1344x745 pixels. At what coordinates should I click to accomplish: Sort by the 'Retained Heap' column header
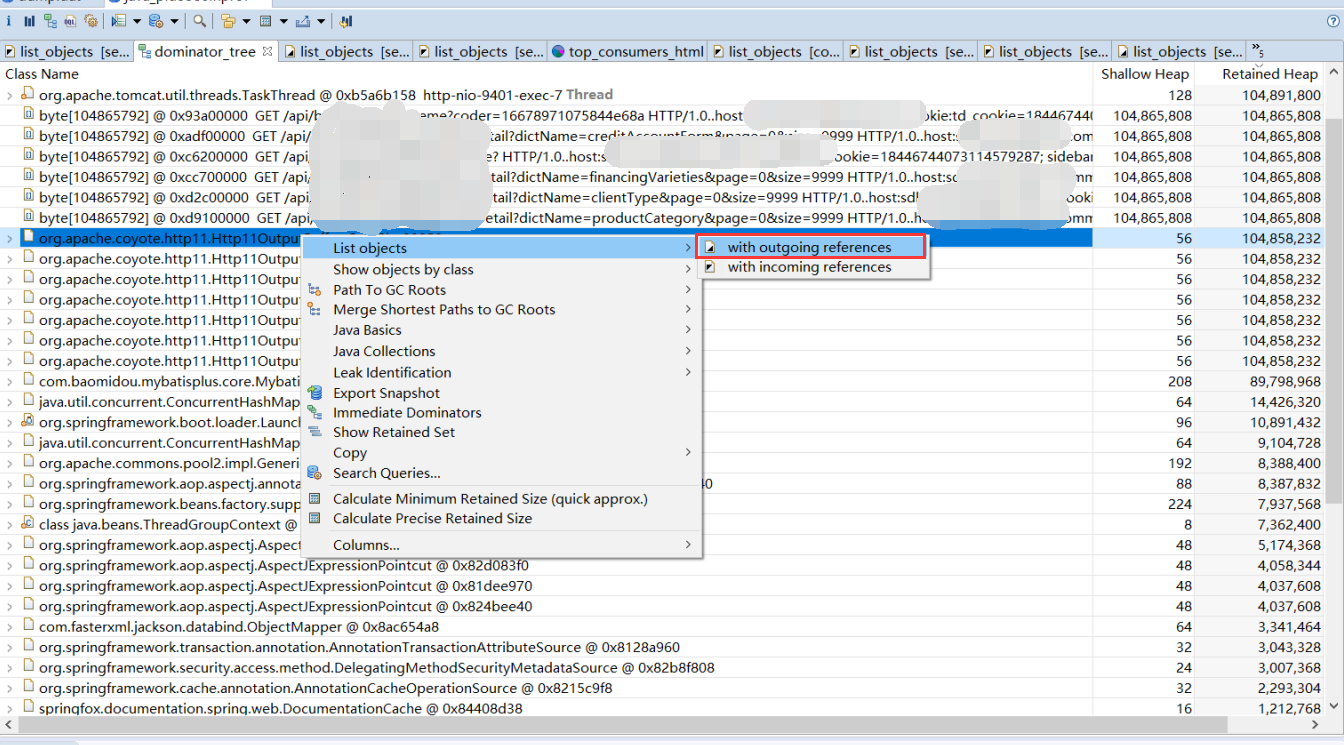pos(1260,74)
